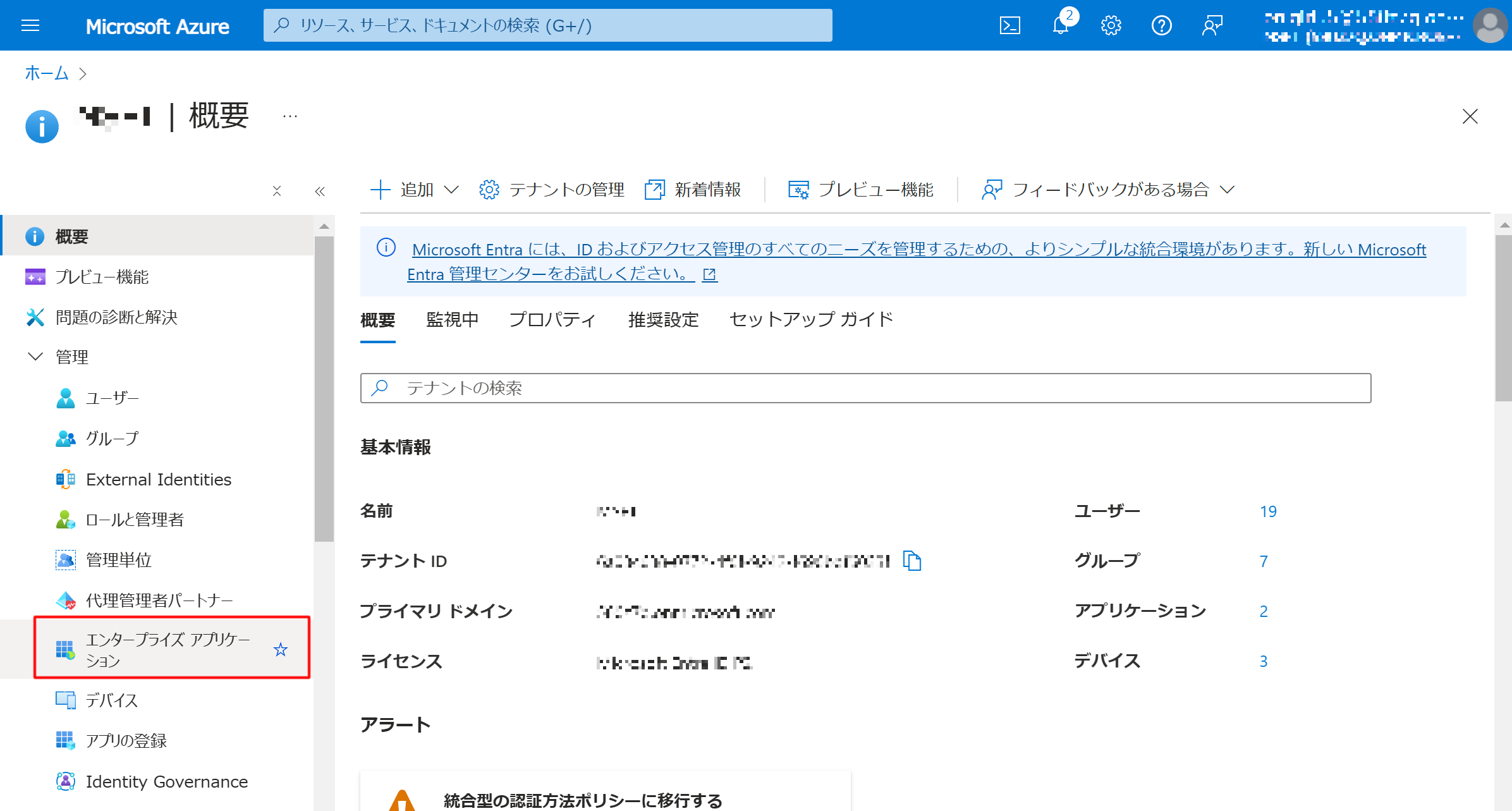Click the 基本情報 heading
This screenshot has height=811, width=1512.
click(x=396, y=448)
